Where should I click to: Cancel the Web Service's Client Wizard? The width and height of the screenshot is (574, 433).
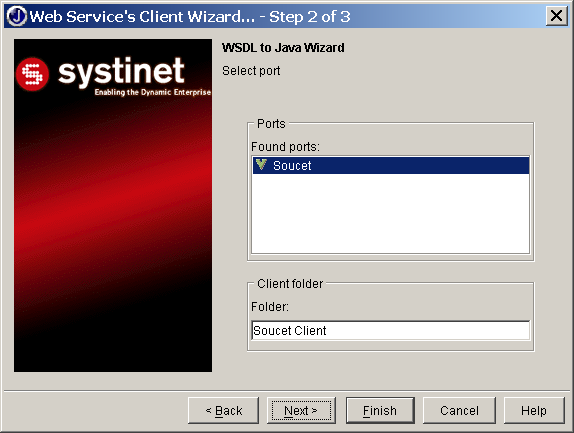coord(459,411)
